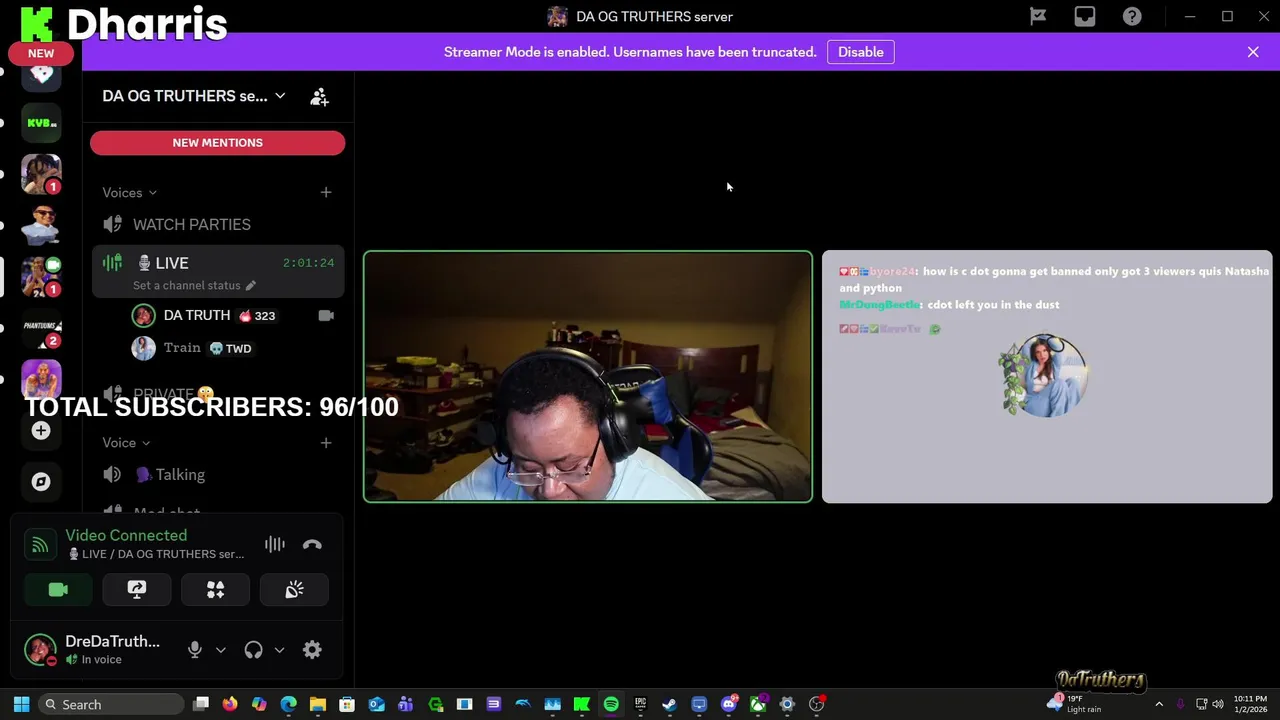This screenshot has height=720, width=1280.
Task: Collapse the Voice category
Action: pos(126,442)
